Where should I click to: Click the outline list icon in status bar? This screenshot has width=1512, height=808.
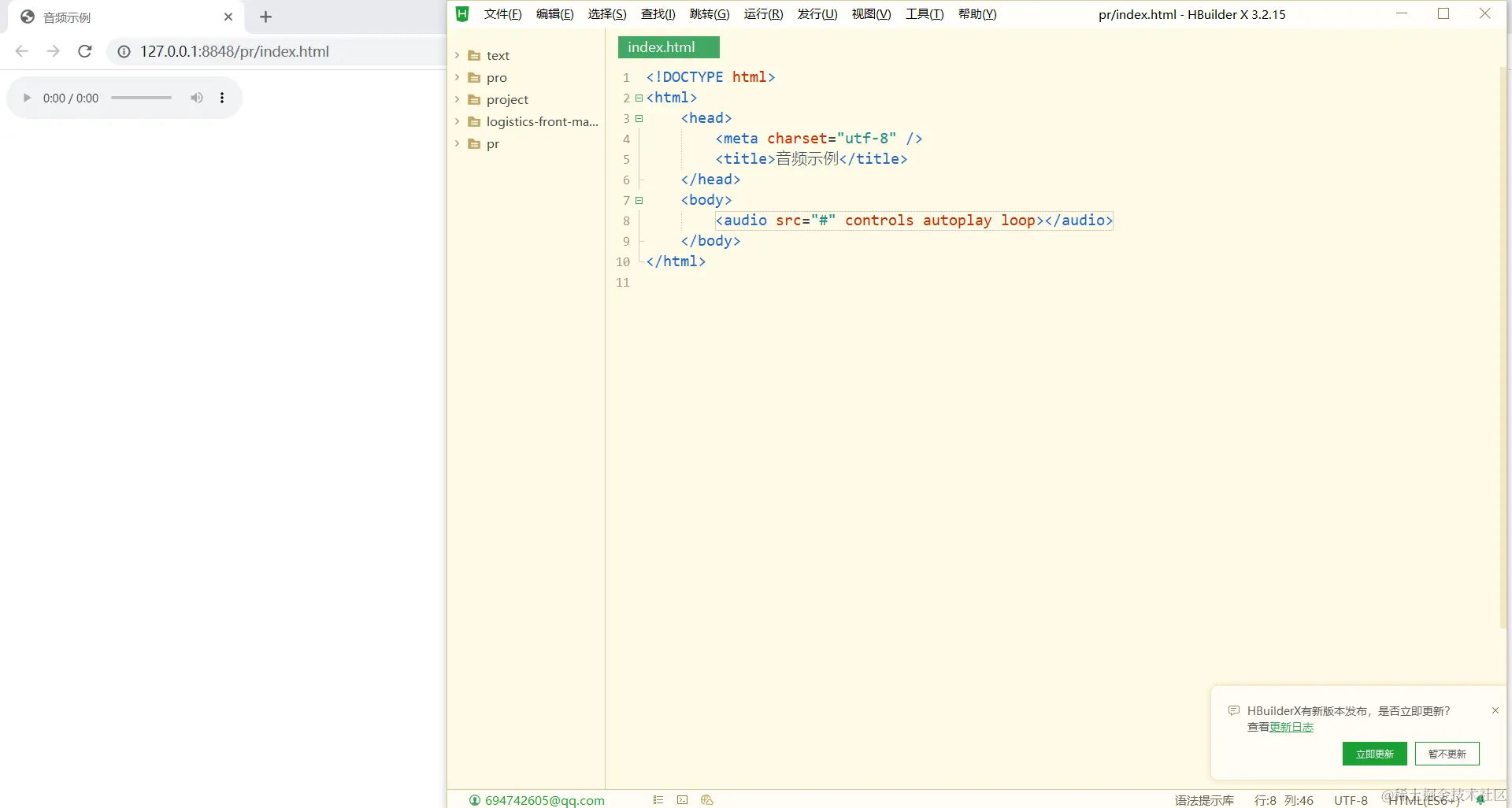pos(658,800)
